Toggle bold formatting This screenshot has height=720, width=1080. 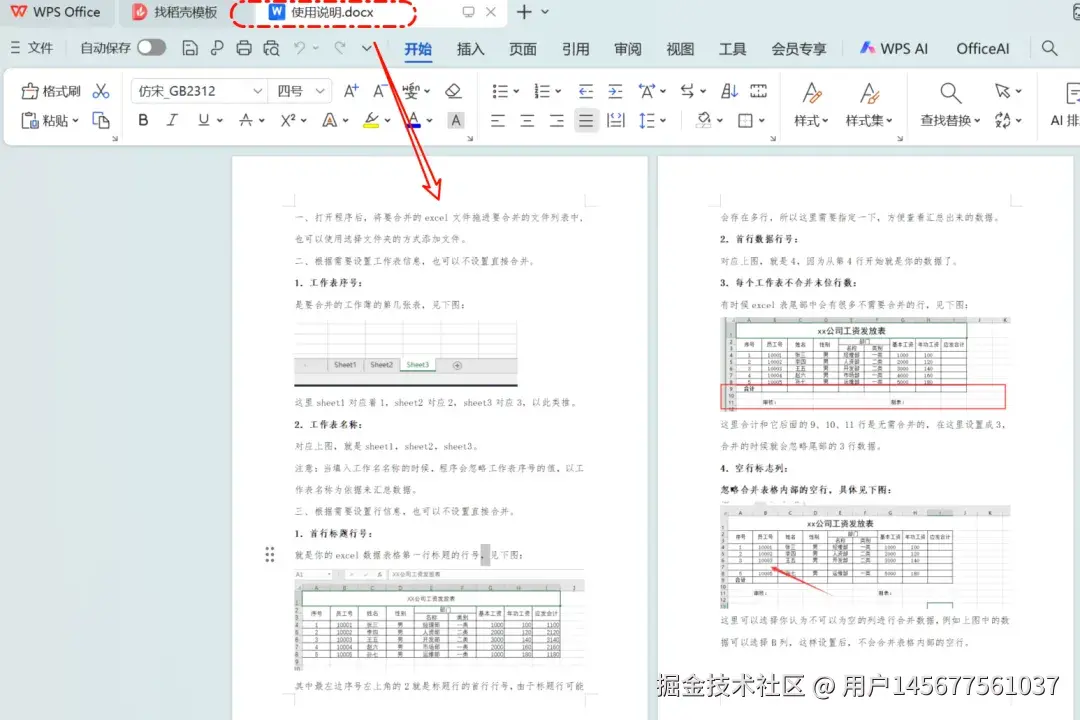(x=143, y=121)
